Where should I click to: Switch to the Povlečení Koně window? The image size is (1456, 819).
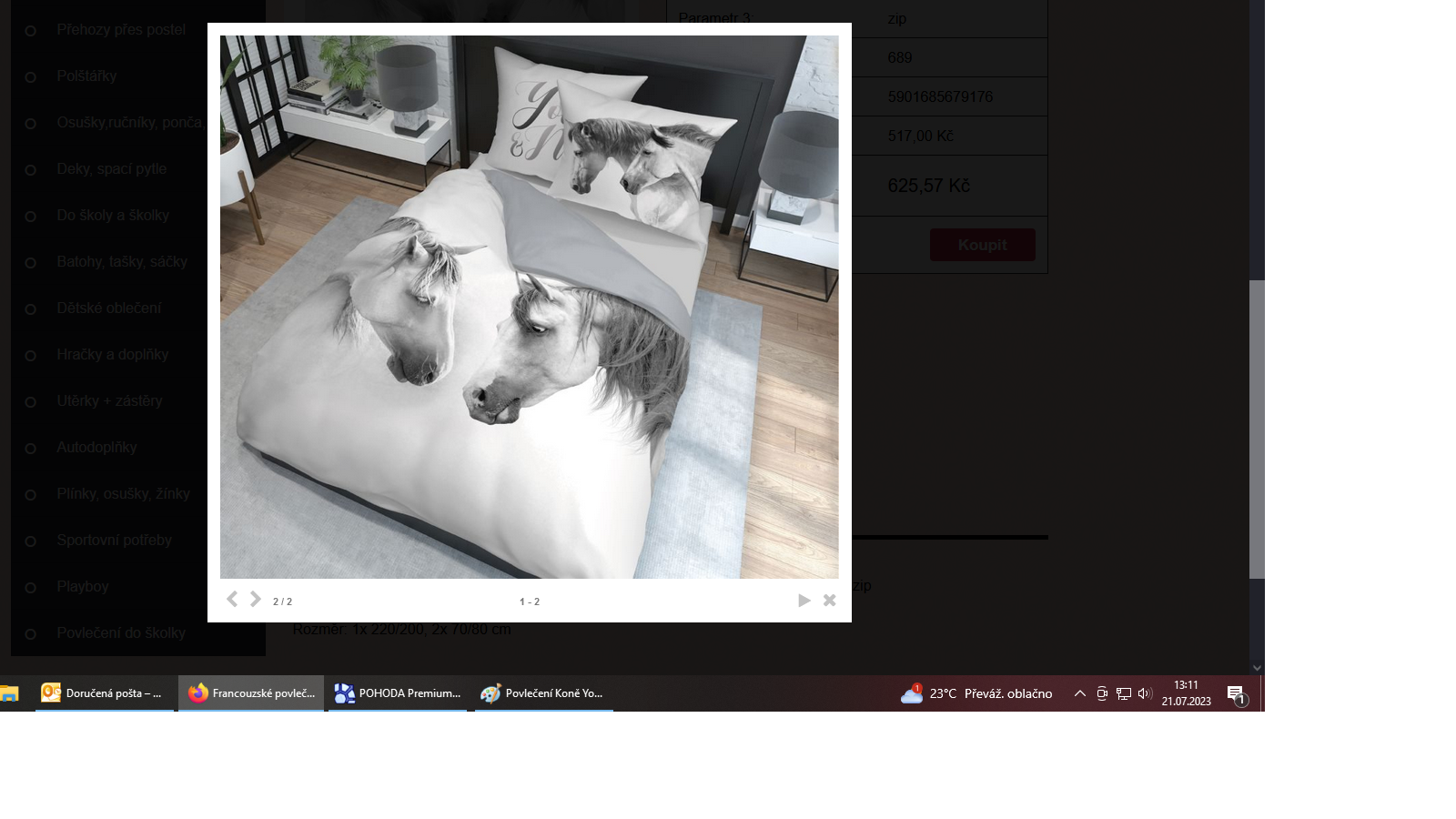click(543, 693)
